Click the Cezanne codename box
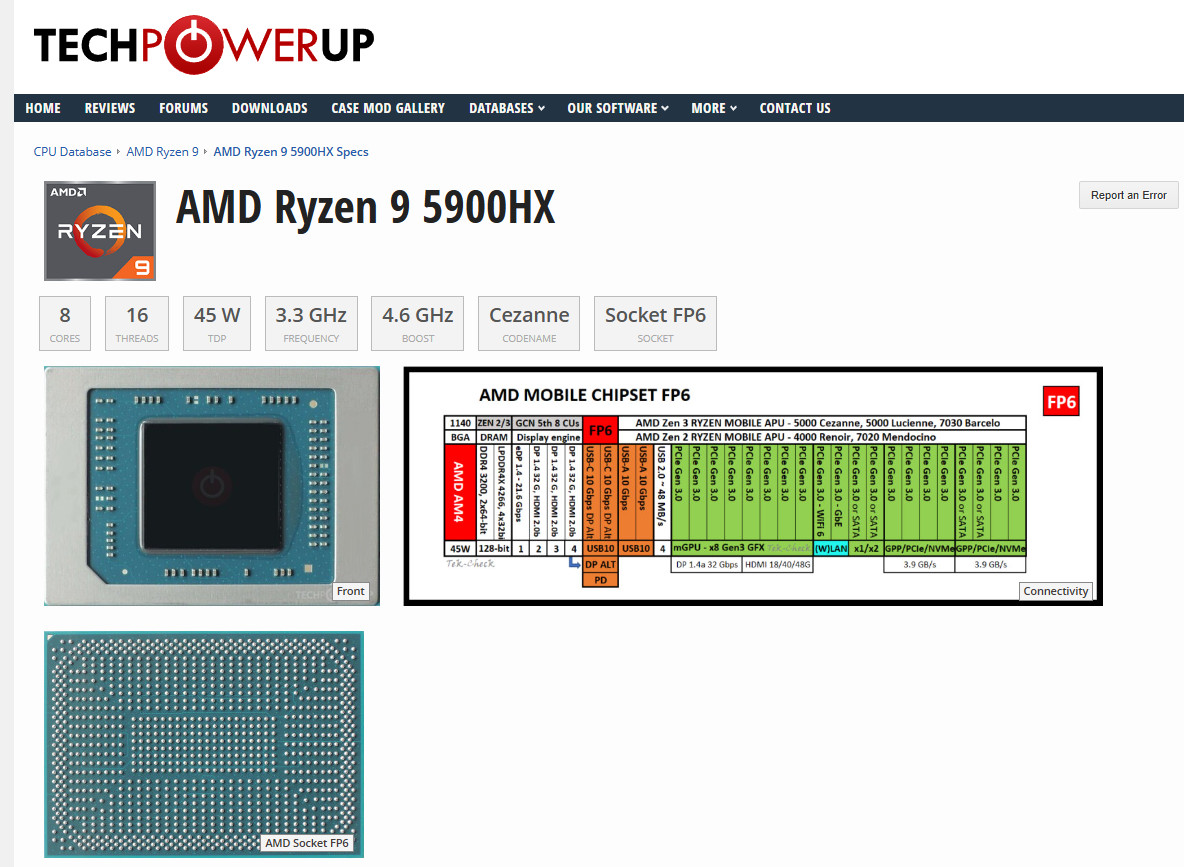 pyautogui.click(x=529, y=323)
